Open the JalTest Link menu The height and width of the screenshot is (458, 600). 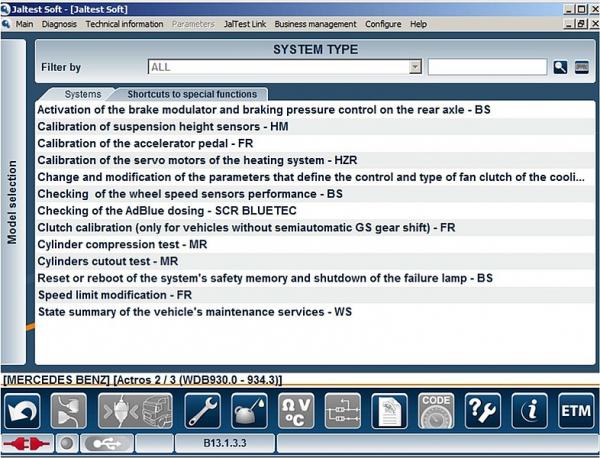245,24
